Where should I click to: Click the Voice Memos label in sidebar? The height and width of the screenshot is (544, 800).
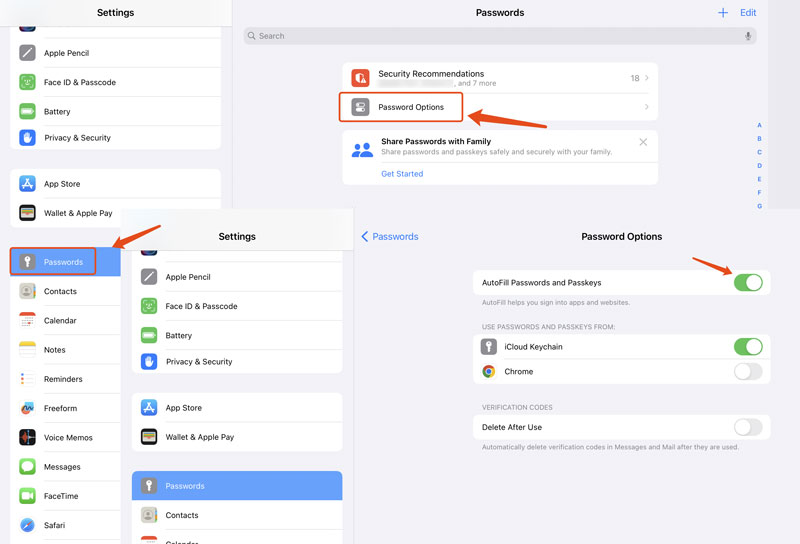point(68,437)
